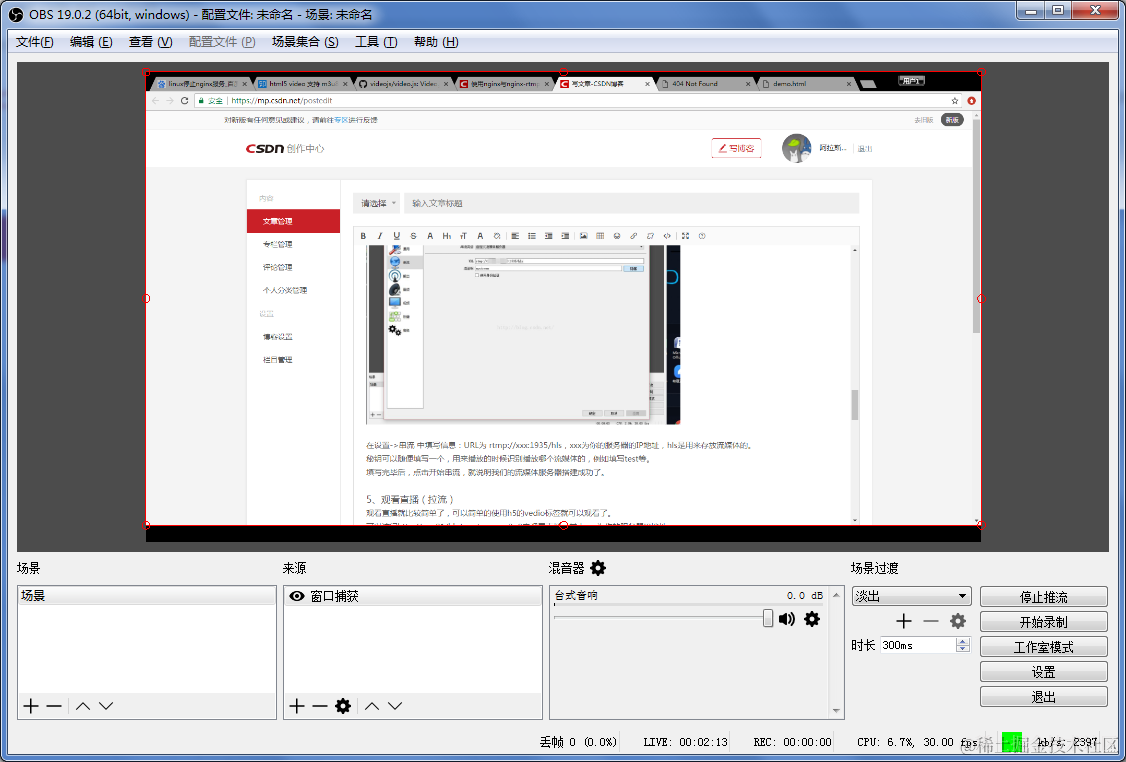Click 台式音响 channel label

[x=576, y=595]
